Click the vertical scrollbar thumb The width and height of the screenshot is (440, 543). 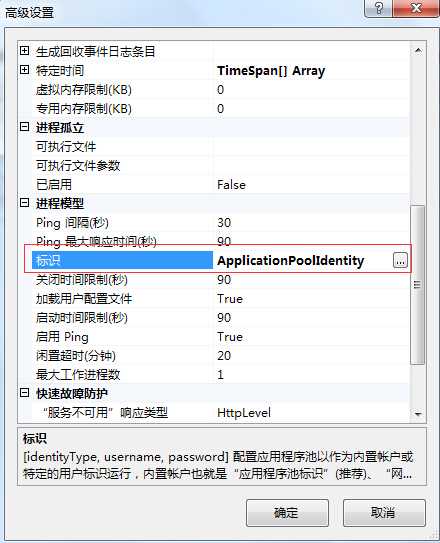pyautogui.click(x=417, y=285)
